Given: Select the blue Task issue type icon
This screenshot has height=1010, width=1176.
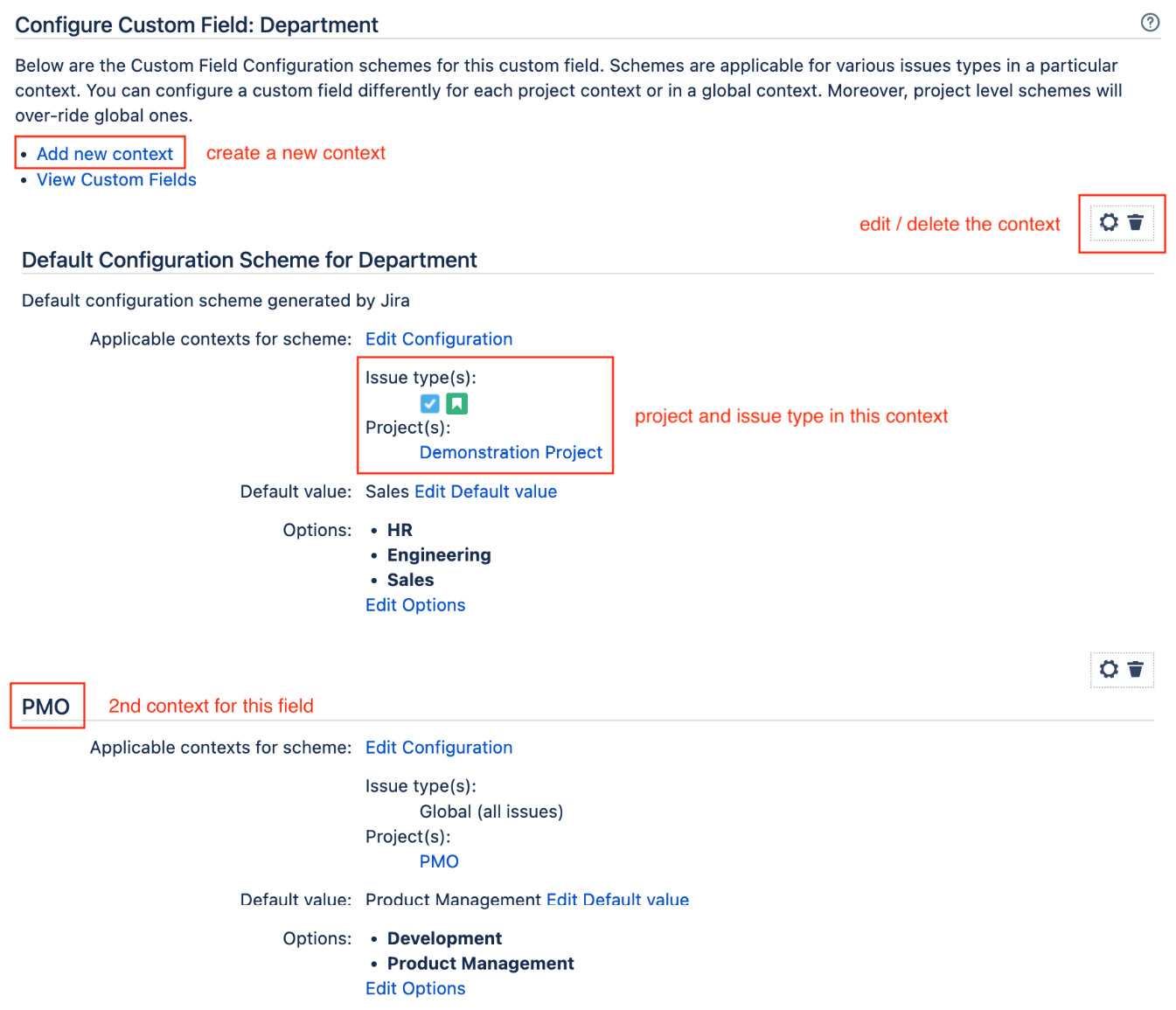Looking at the screenshot, I should coord(429,403).
